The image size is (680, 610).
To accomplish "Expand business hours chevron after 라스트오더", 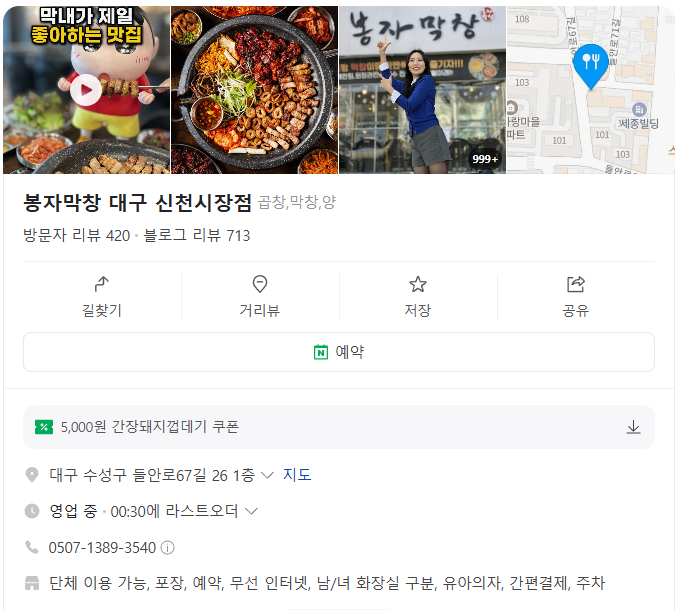I will (251, 511).
